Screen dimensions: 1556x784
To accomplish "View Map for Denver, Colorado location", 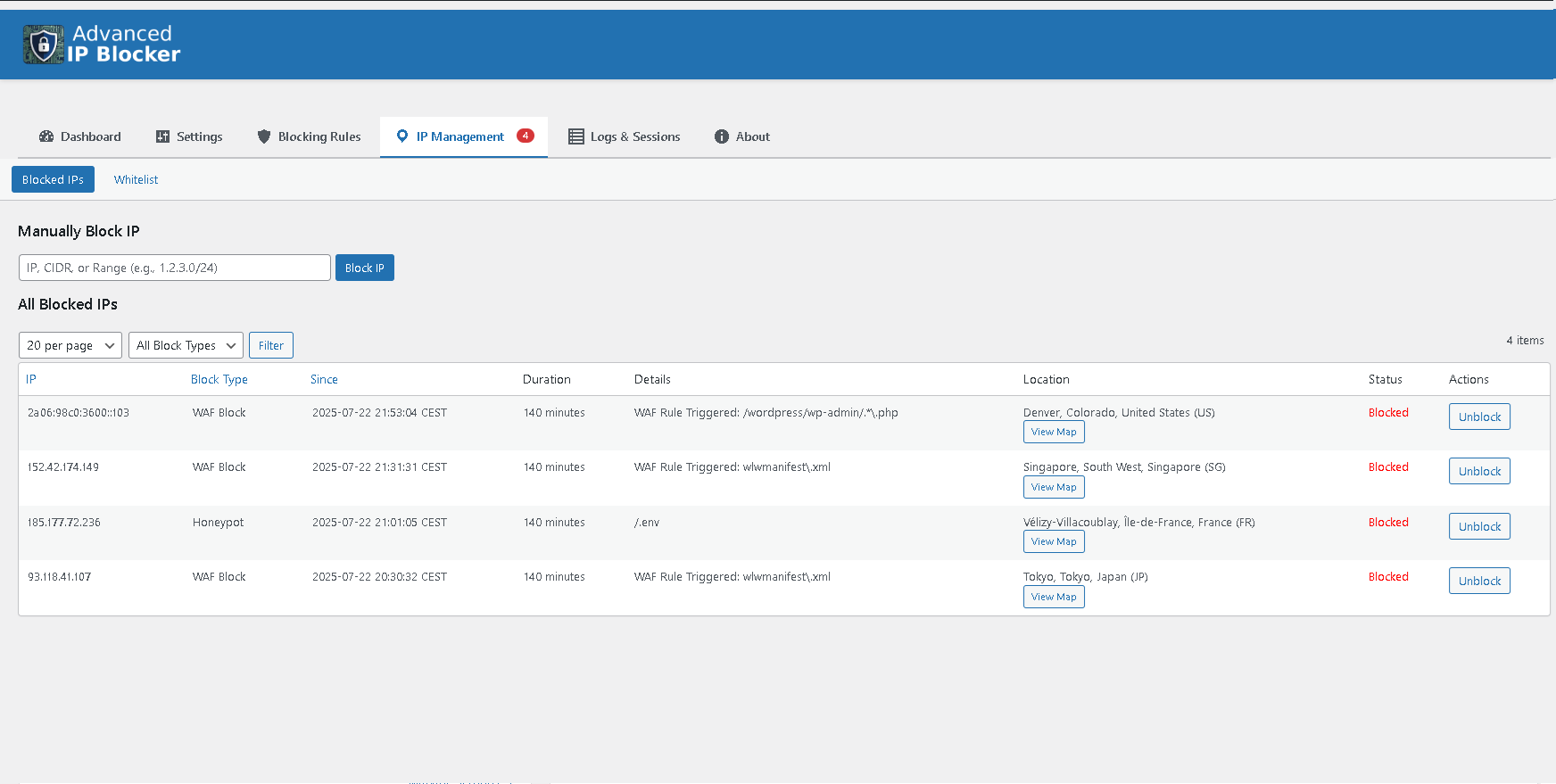I will 1054,432.
